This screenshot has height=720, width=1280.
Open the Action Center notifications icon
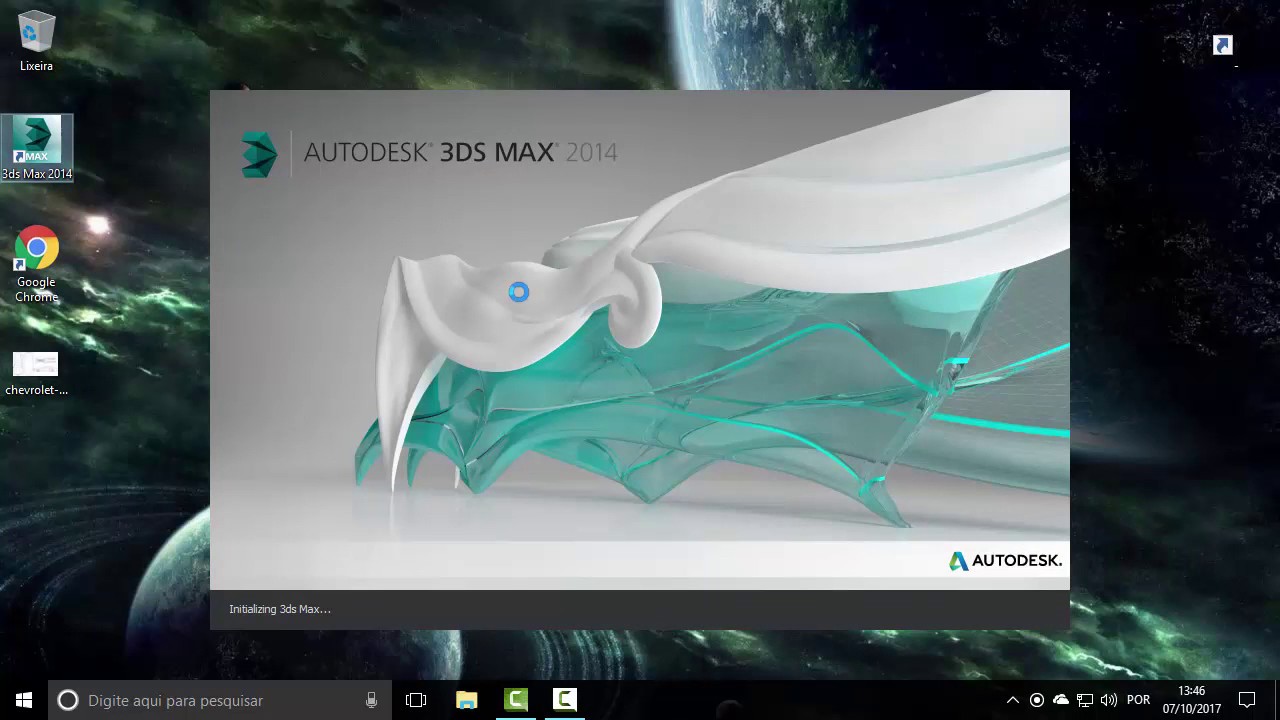click(x=1247, y=700)
